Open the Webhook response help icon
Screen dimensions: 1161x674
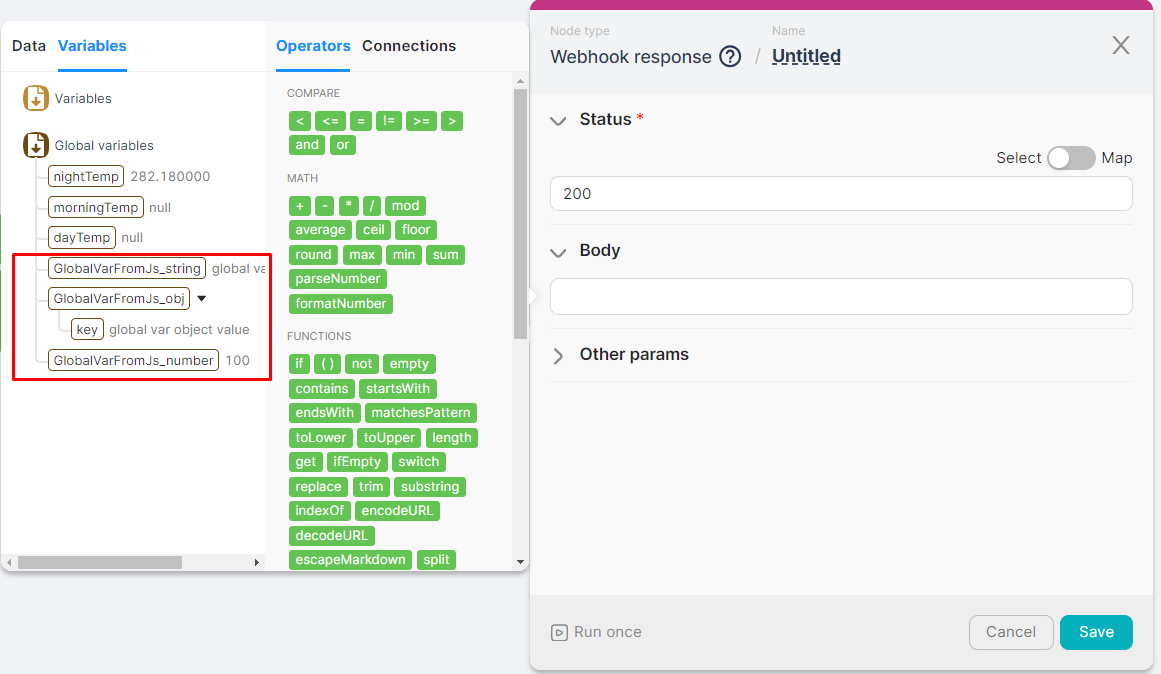(x=730, y=56)
